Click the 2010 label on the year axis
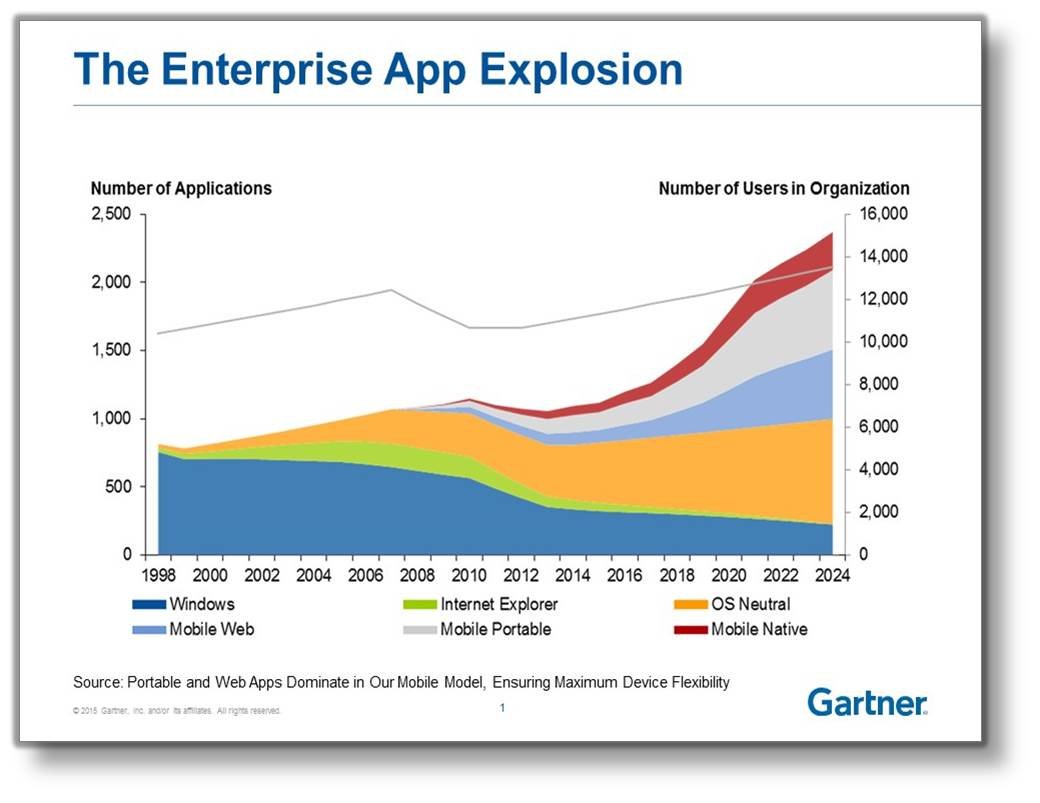Screen dimensions: 1040x803 coord(471,575)
